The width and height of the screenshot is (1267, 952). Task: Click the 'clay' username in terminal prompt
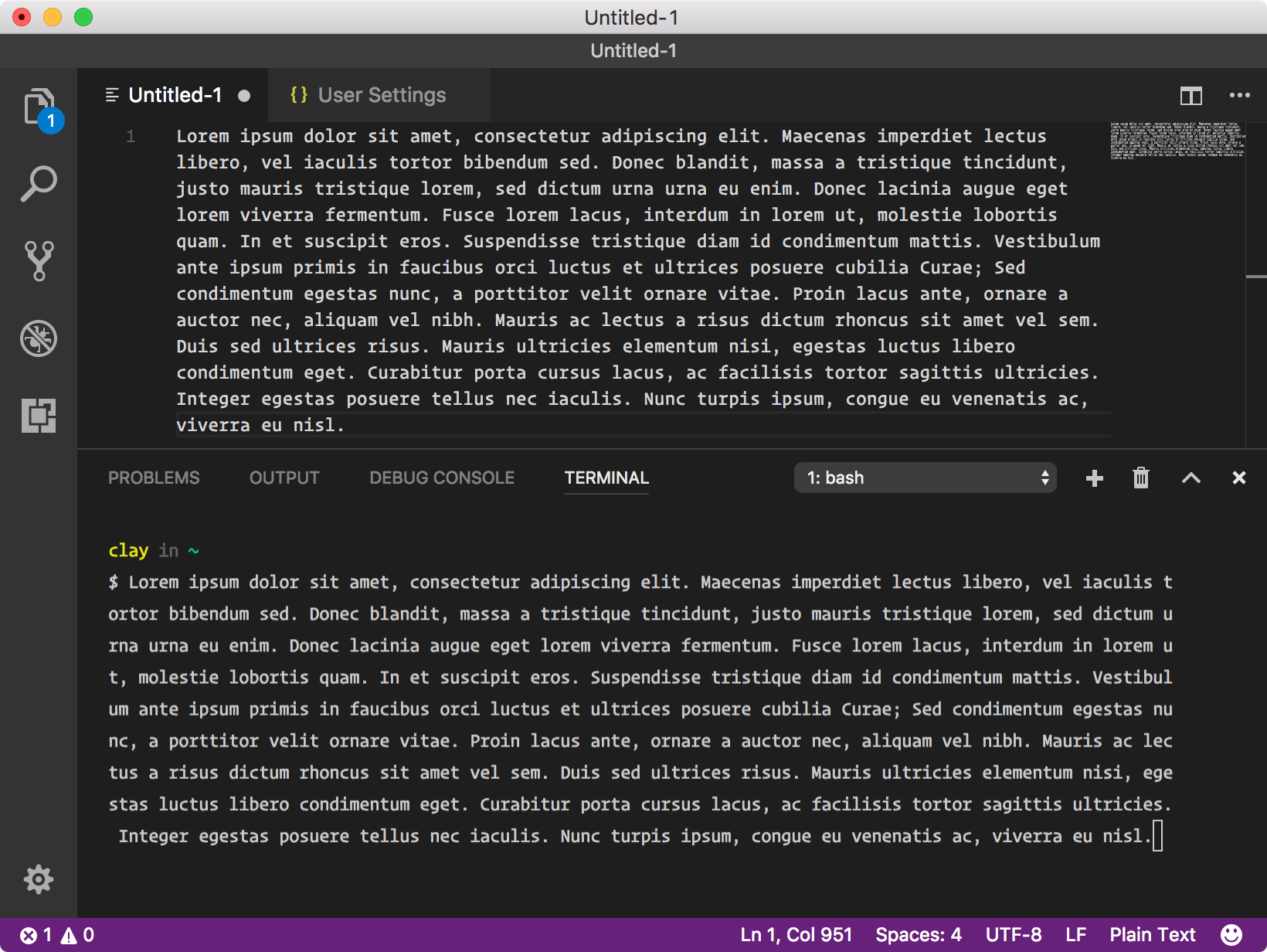[x=128, y=550]
